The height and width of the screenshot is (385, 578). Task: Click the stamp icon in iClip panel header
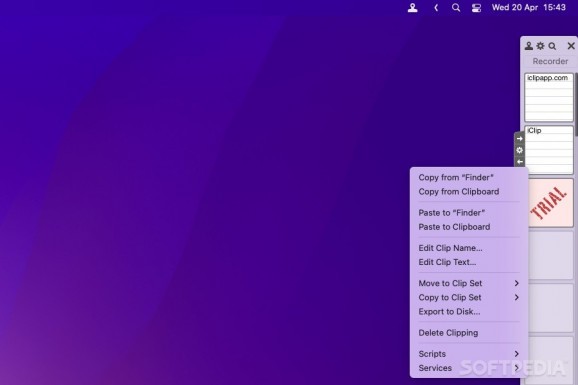tap(529, 46)
